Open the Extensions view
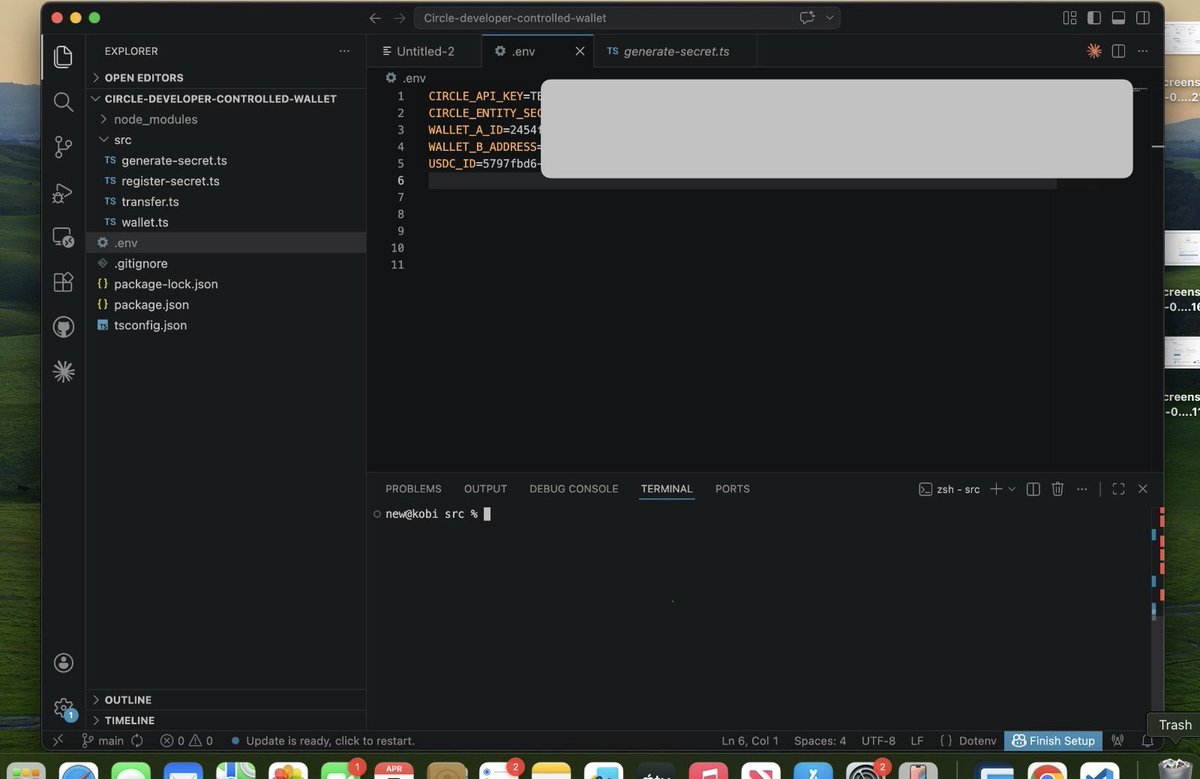The width and height of the screenshot is (1200, 779). click(63, 282)
